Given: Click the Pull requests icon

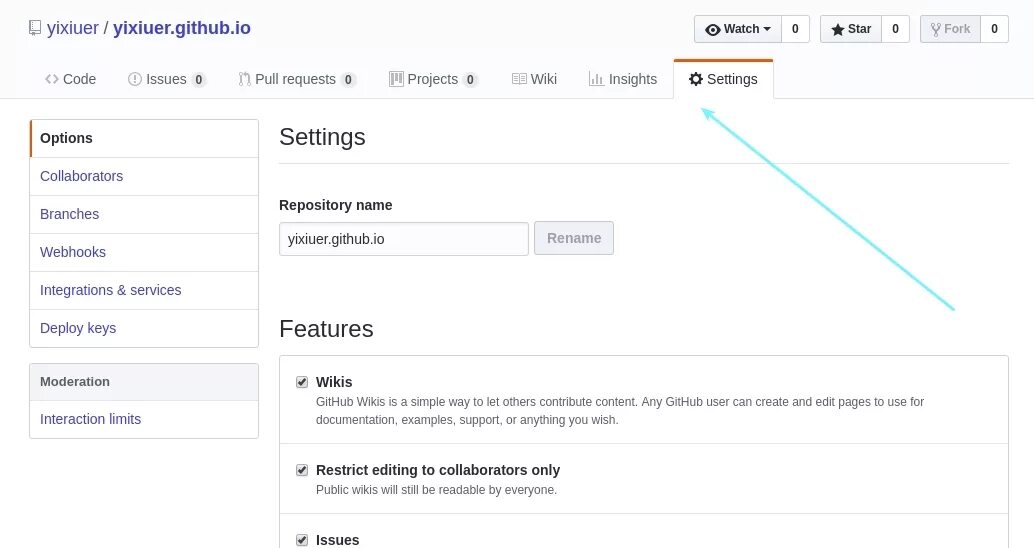Looking at the screenshot, I should coord(245,79).
